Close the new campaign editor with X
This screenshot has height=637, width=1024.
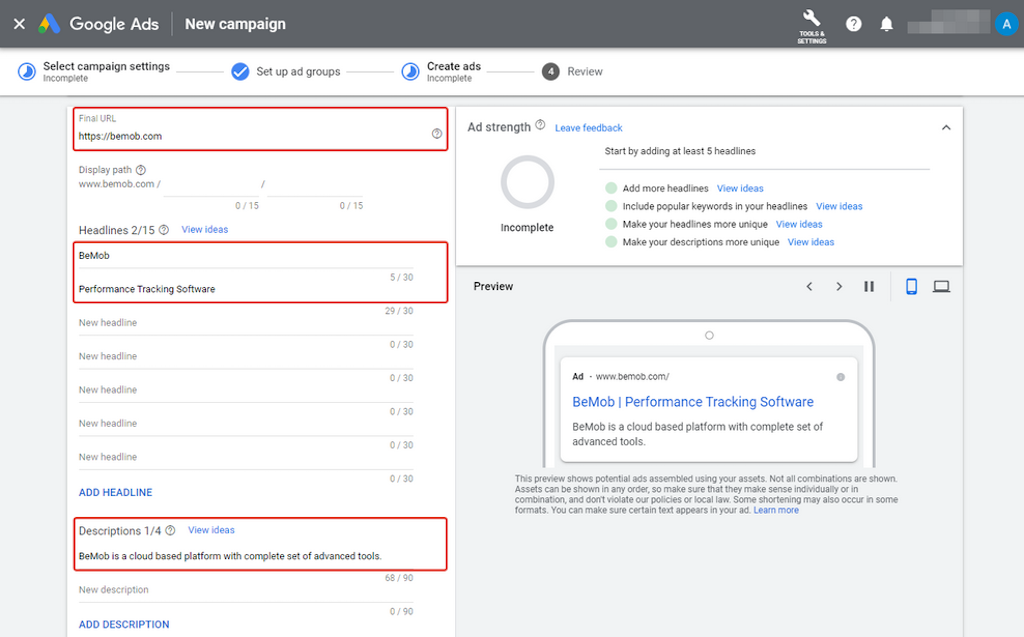coord(19,24)
